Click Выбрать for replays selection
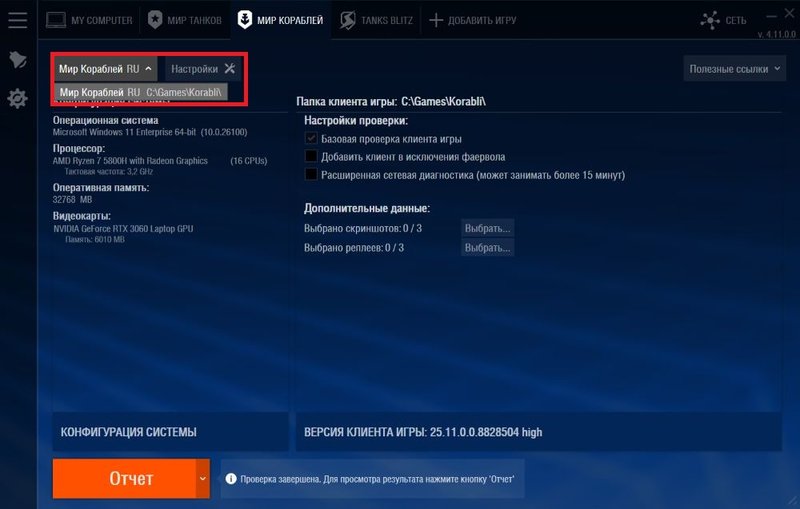The height and width of the screenshot is (509, 800). pyautogui.click(x=487, y=247)
